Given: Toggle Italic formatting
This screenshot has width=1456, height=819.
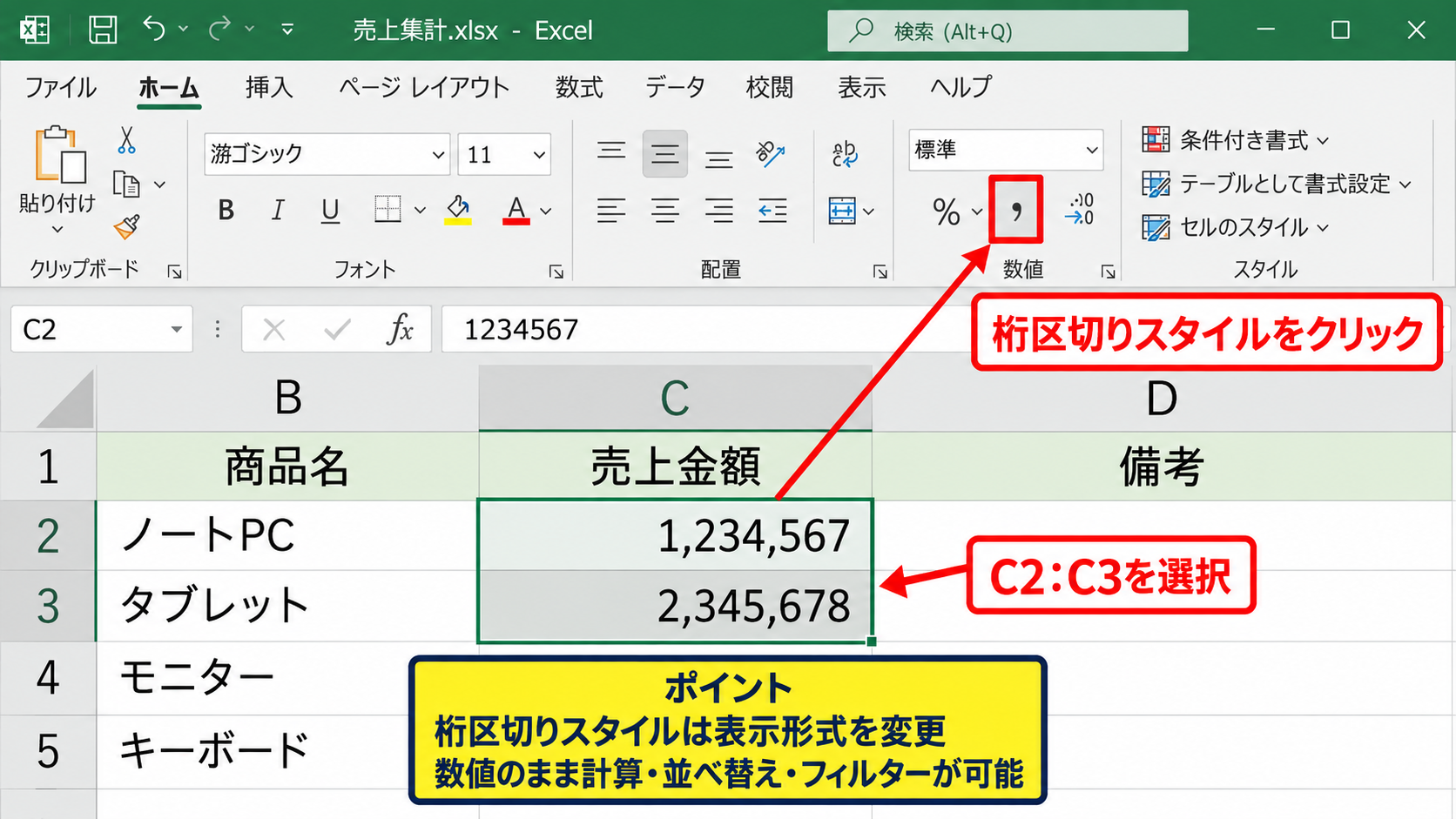Looking at the screenshot, I should click(x=278, y=210).
